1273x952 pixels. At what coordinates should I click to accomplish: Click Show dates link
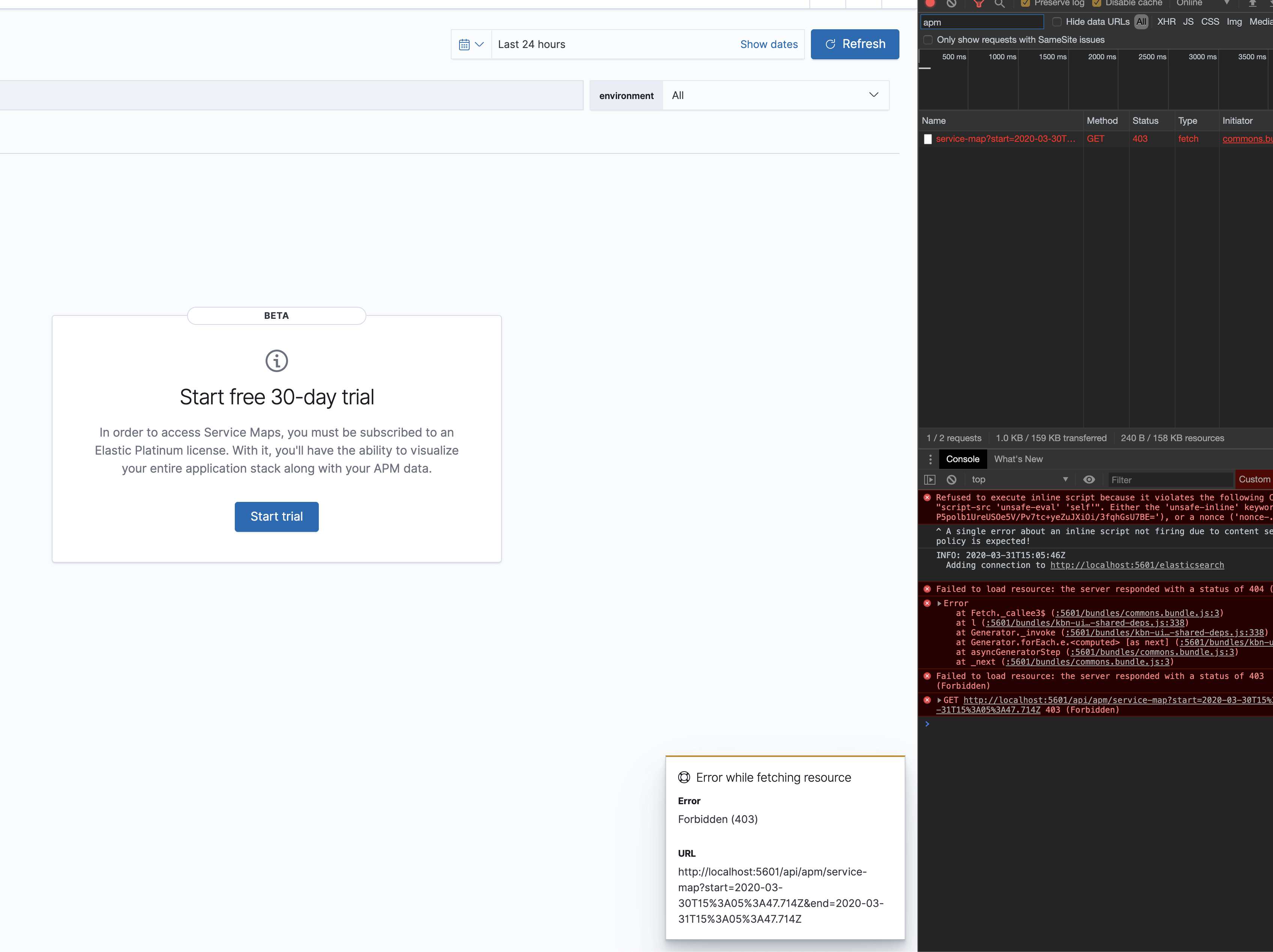tap(769, 44)
